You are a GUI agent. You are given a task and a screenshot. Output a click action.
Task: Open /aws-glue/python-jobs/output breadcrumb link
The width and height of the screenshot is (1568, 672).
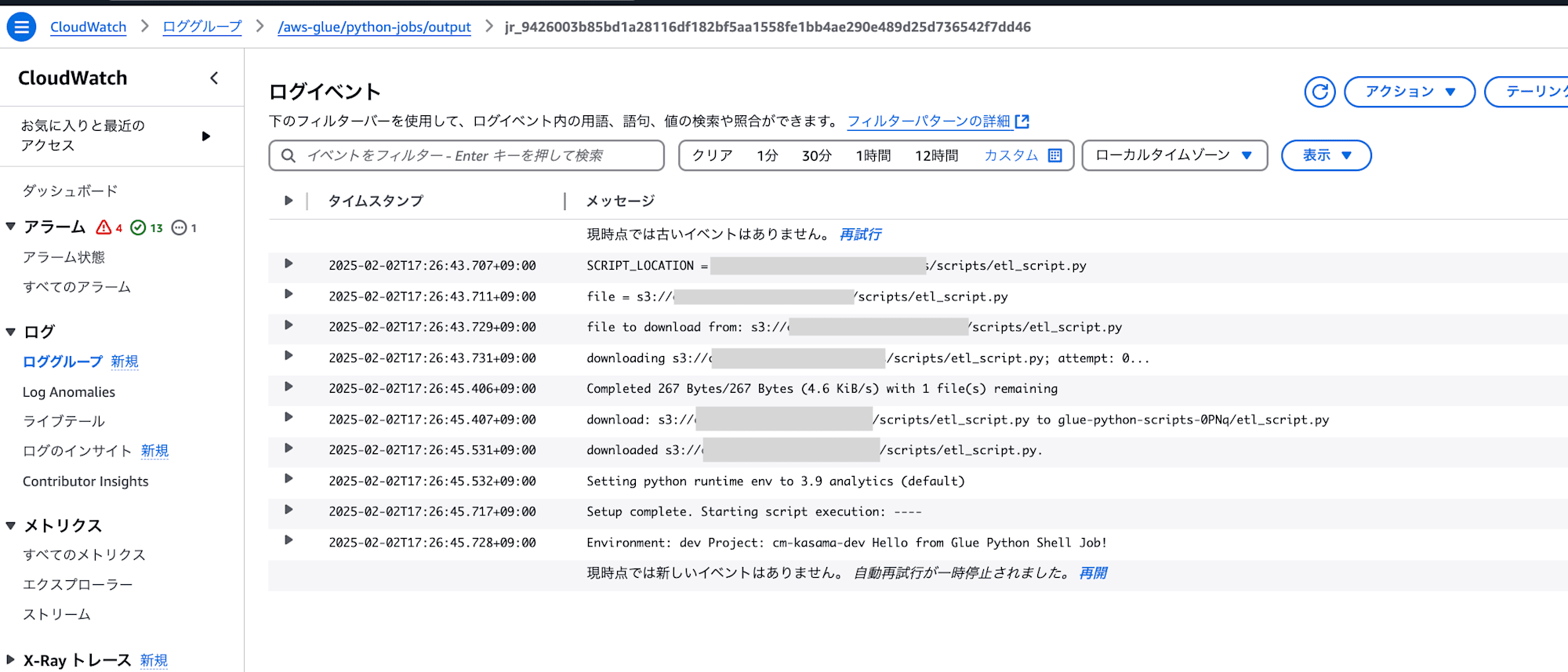click(374, 27)
